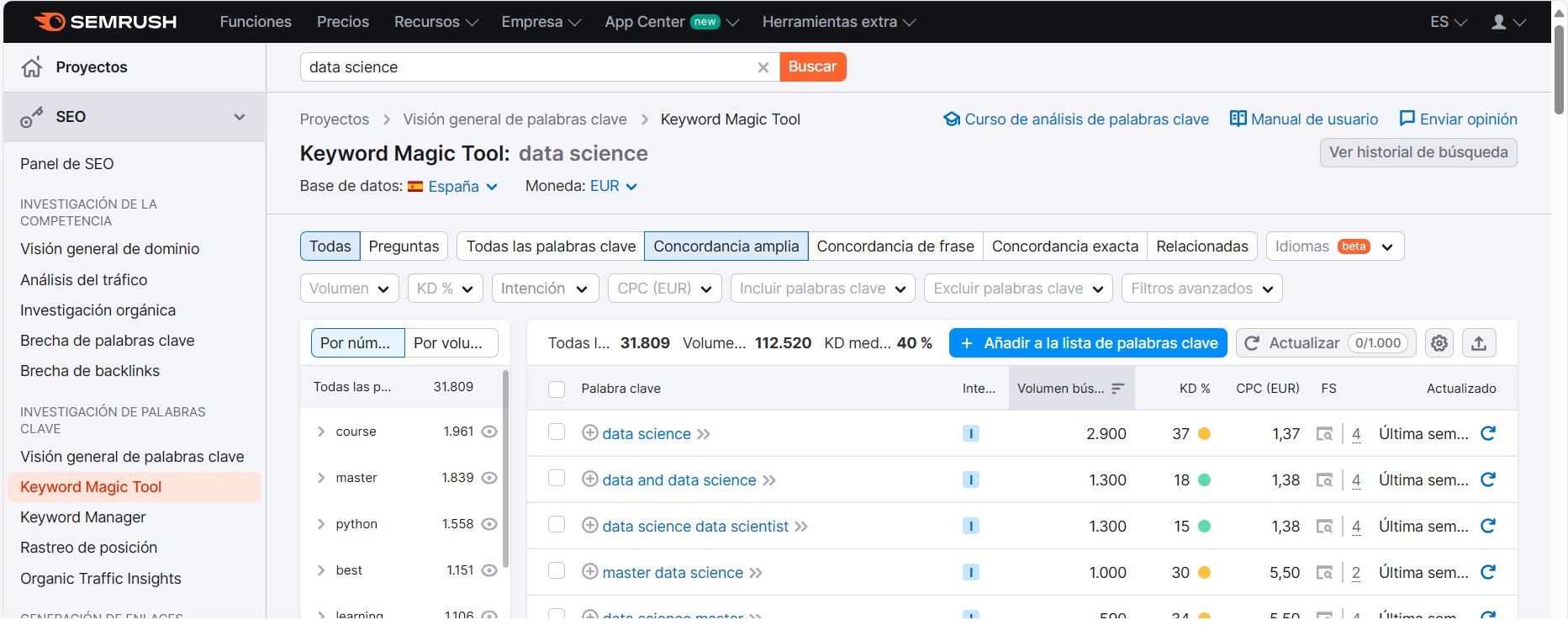The height and width of the screenshot is (641, 1568).
Task: Check the master data science checkbox
Action: coord(557,571)
